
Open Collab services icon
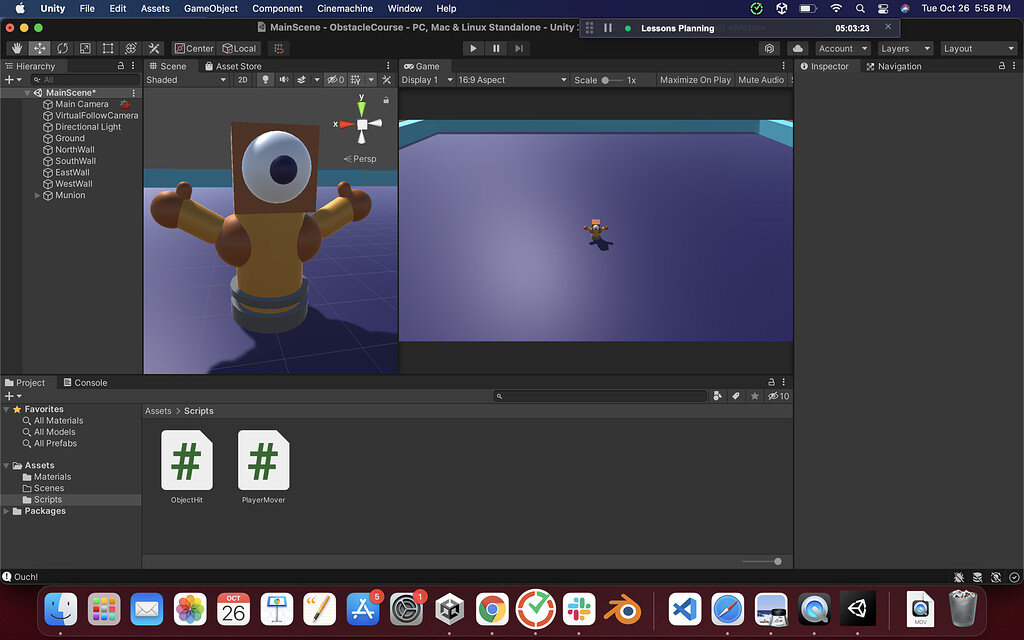[x=769, y=48]
